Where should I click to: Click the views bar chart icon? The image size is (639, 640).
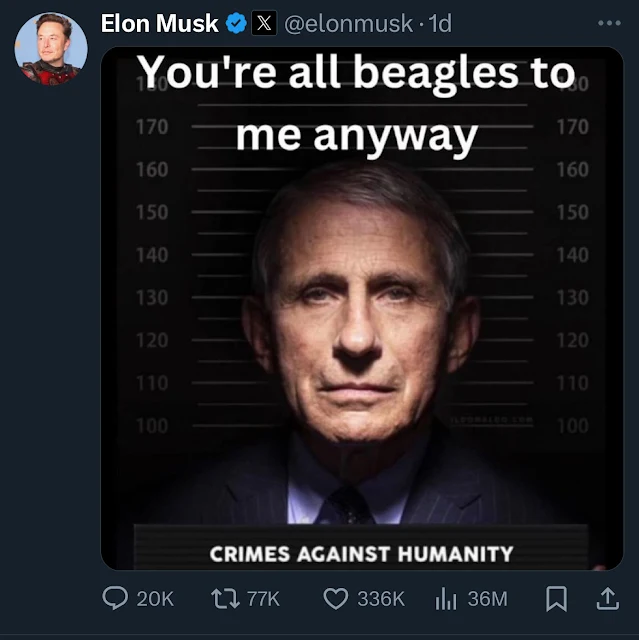coord(446,598)
